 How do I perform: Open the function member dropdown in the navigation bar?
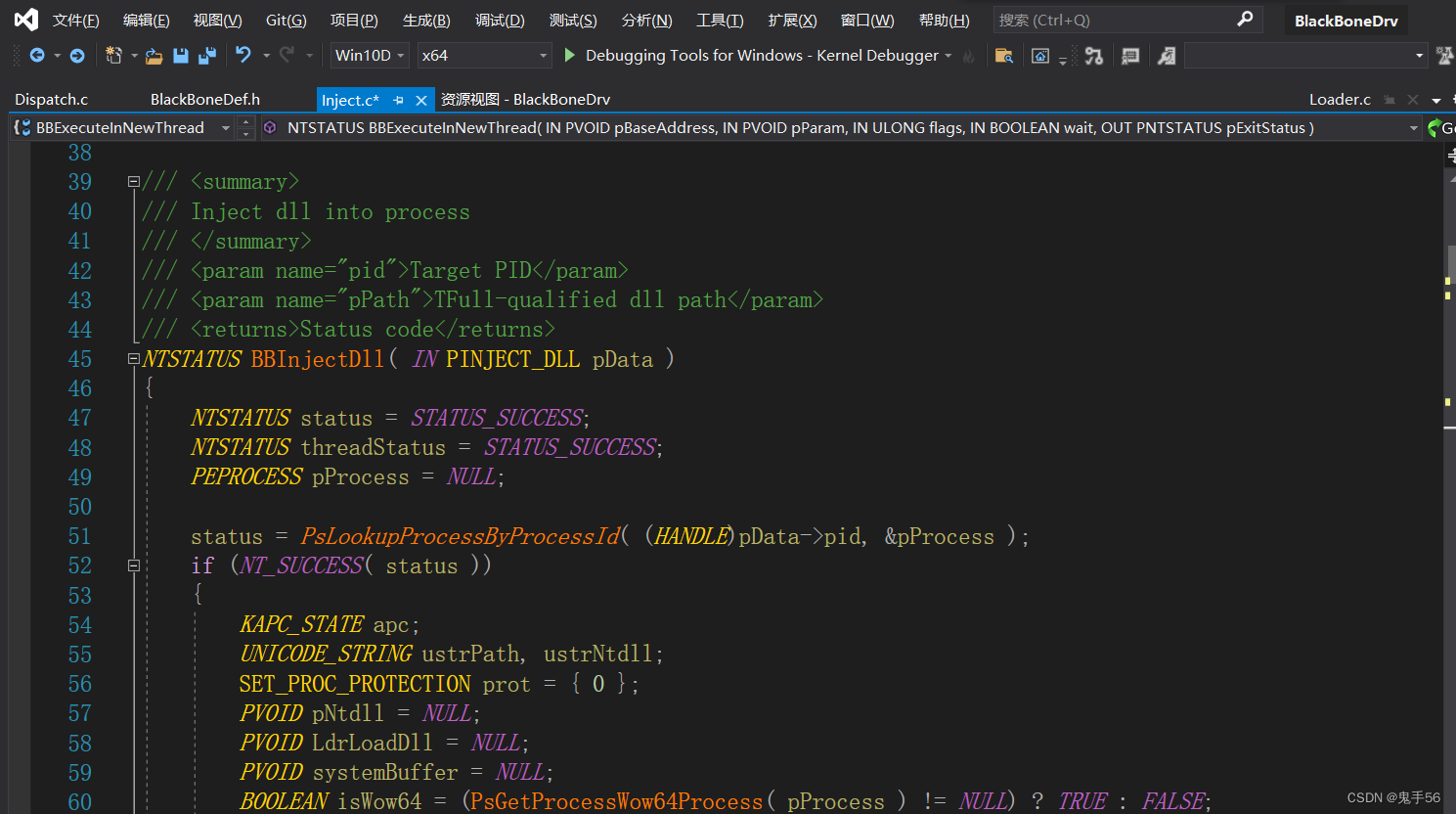(x=1413, y=127)
